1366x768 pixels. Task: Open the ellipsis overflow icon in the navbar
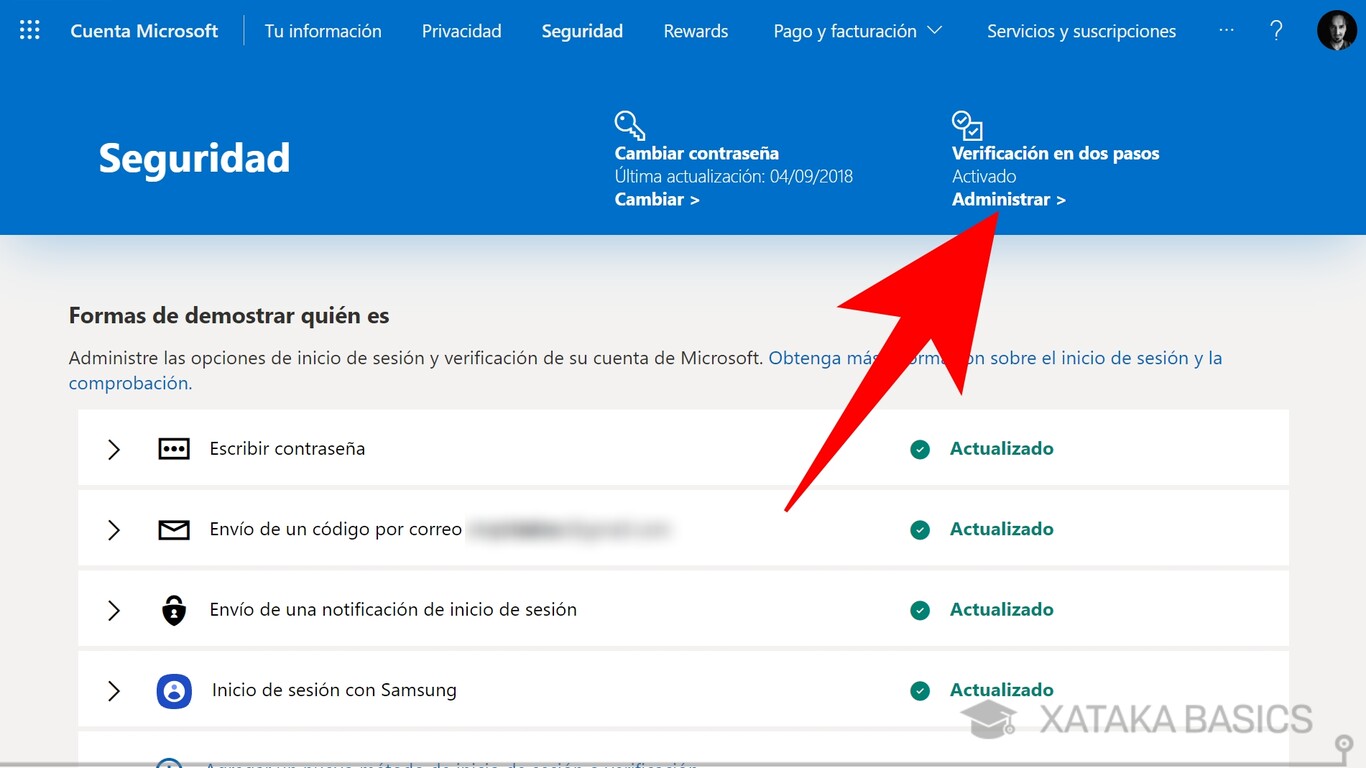coord(1227,31)
